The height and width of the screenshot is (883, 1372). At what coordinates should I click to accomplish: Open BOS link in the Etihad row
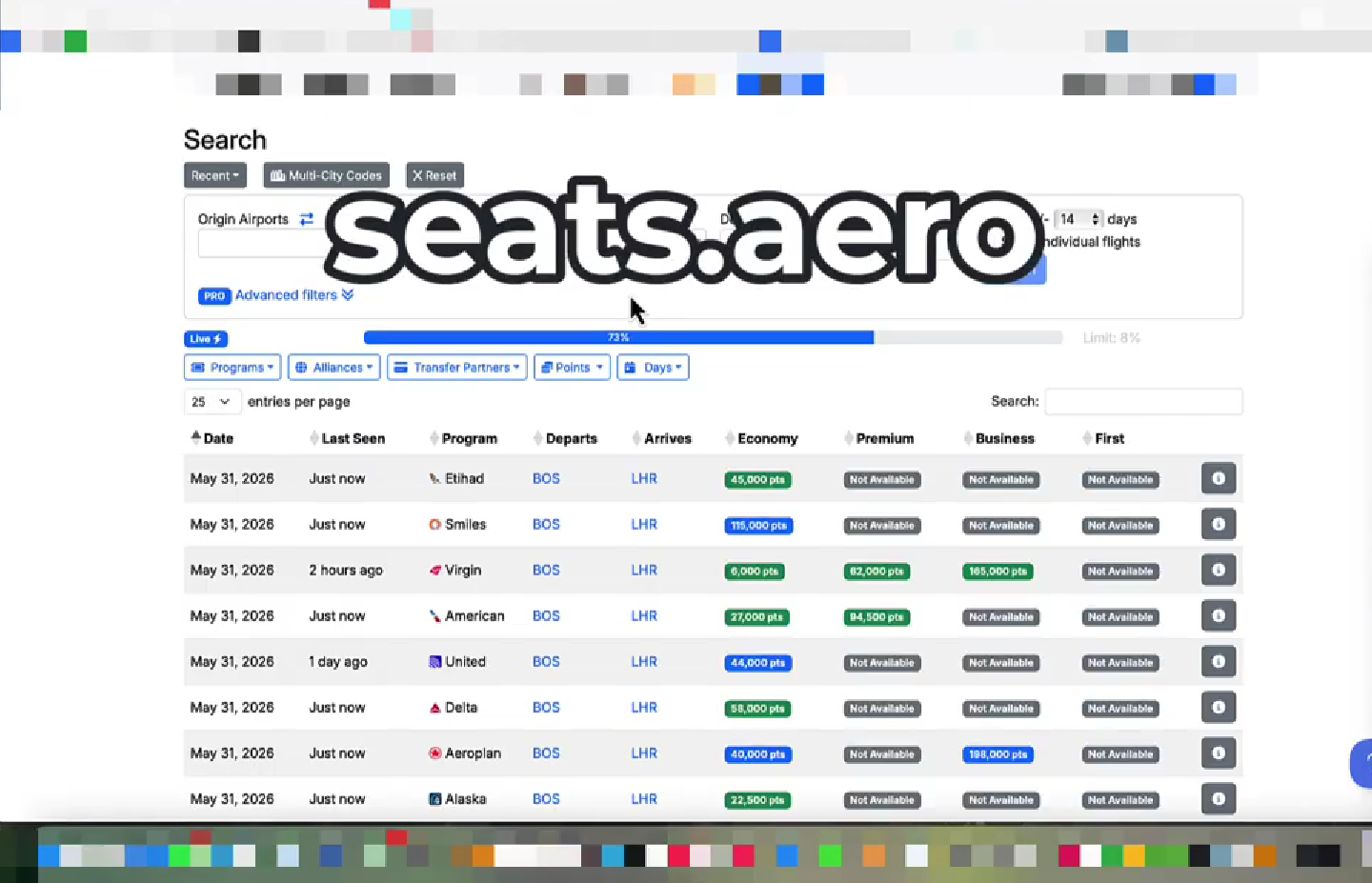point(546,478)
